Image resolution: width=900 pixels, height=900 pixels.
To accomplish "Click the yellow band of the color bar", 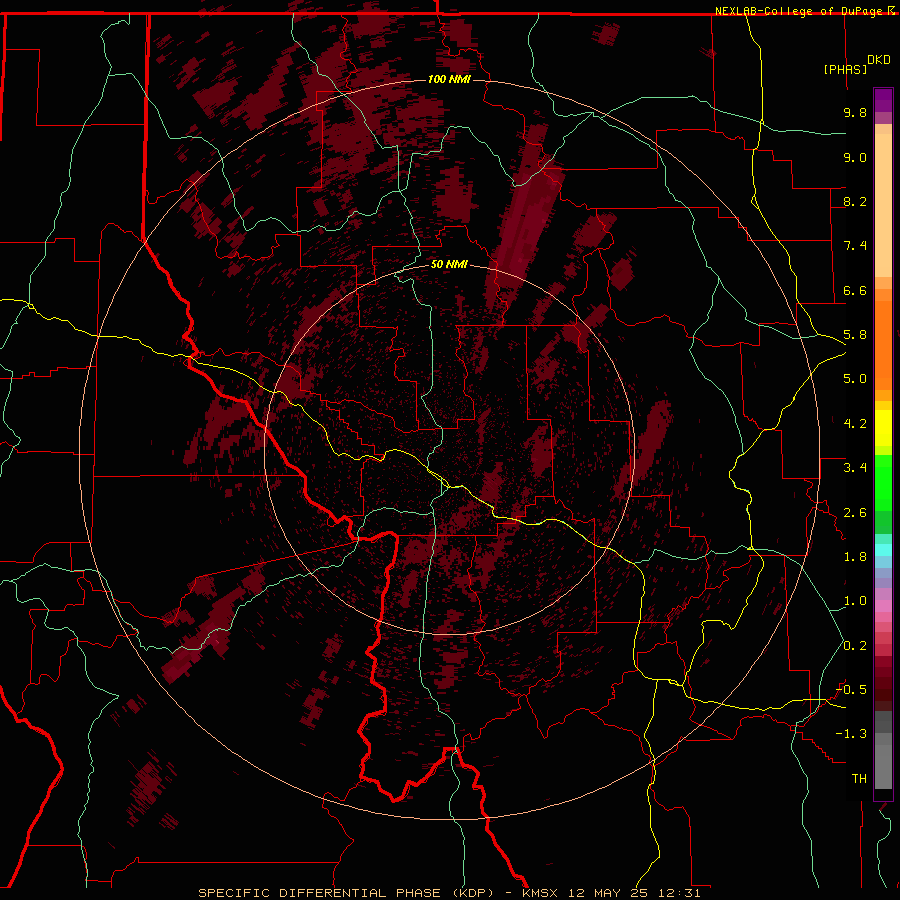I will click(x=883, y=428).
